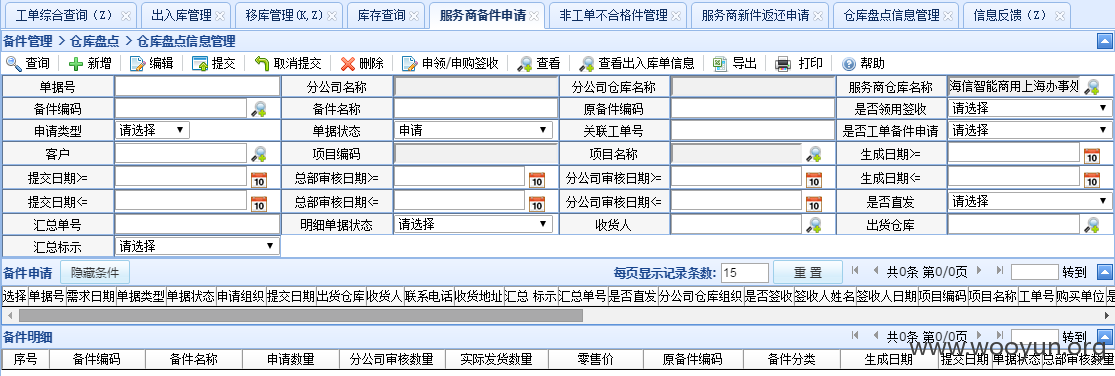The width and height of the screenshot is (1115, 376).
Task: Click 转到 in 备件申请 pager
Action: tap(1074, 272)
